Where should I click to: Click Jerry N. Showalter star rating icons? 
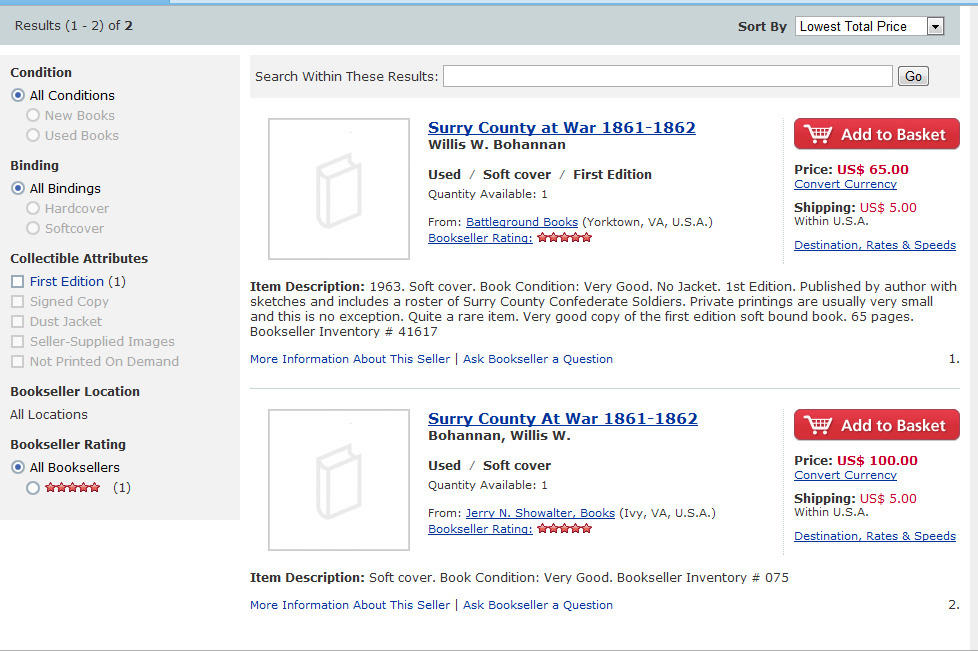[564, 529]
